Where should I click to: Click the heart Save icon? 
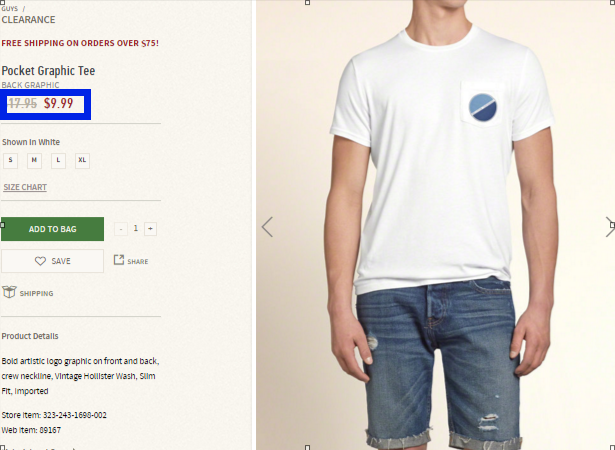40,261
